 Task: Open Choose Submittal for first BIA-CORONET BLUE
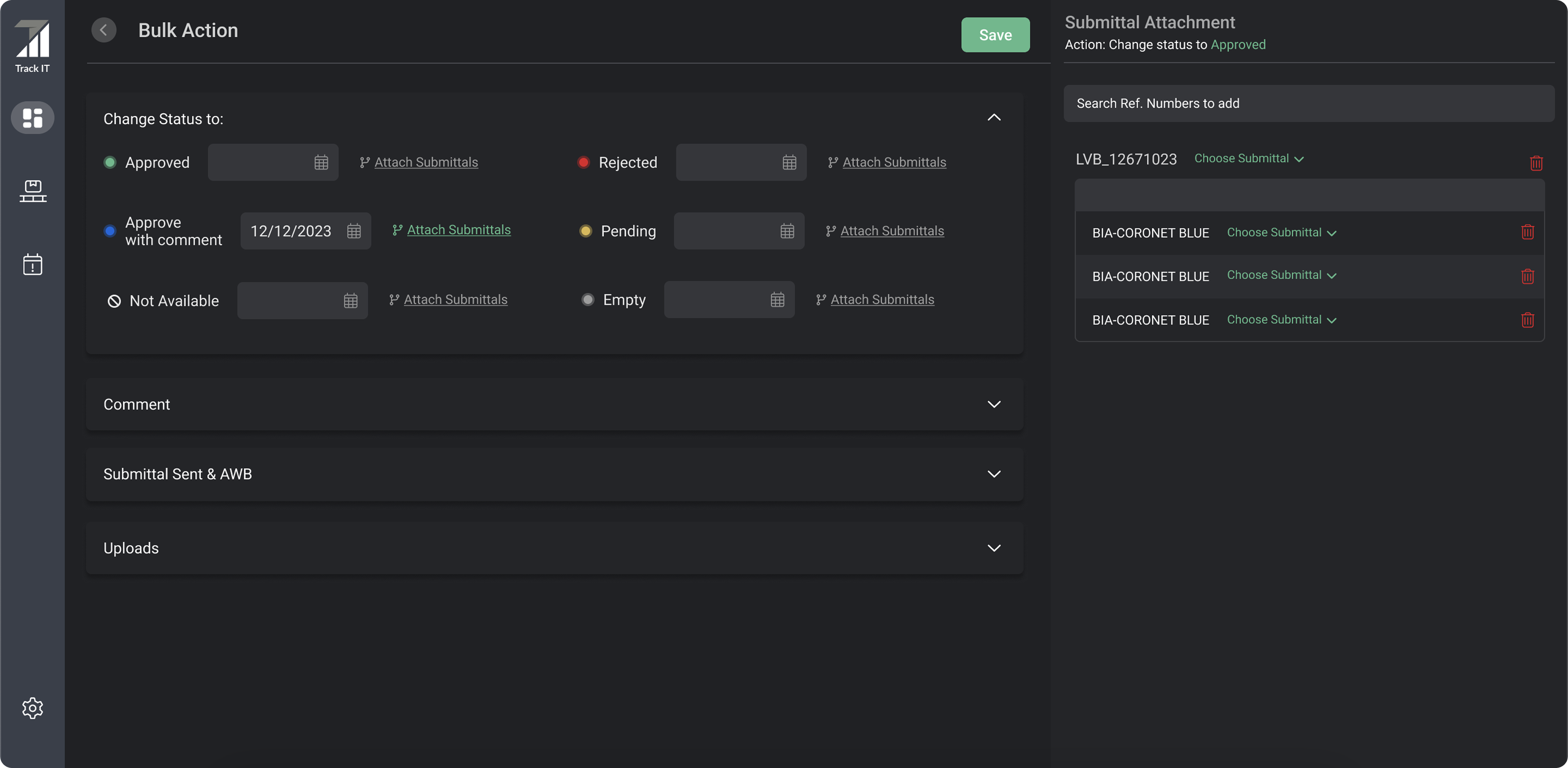1281,233
